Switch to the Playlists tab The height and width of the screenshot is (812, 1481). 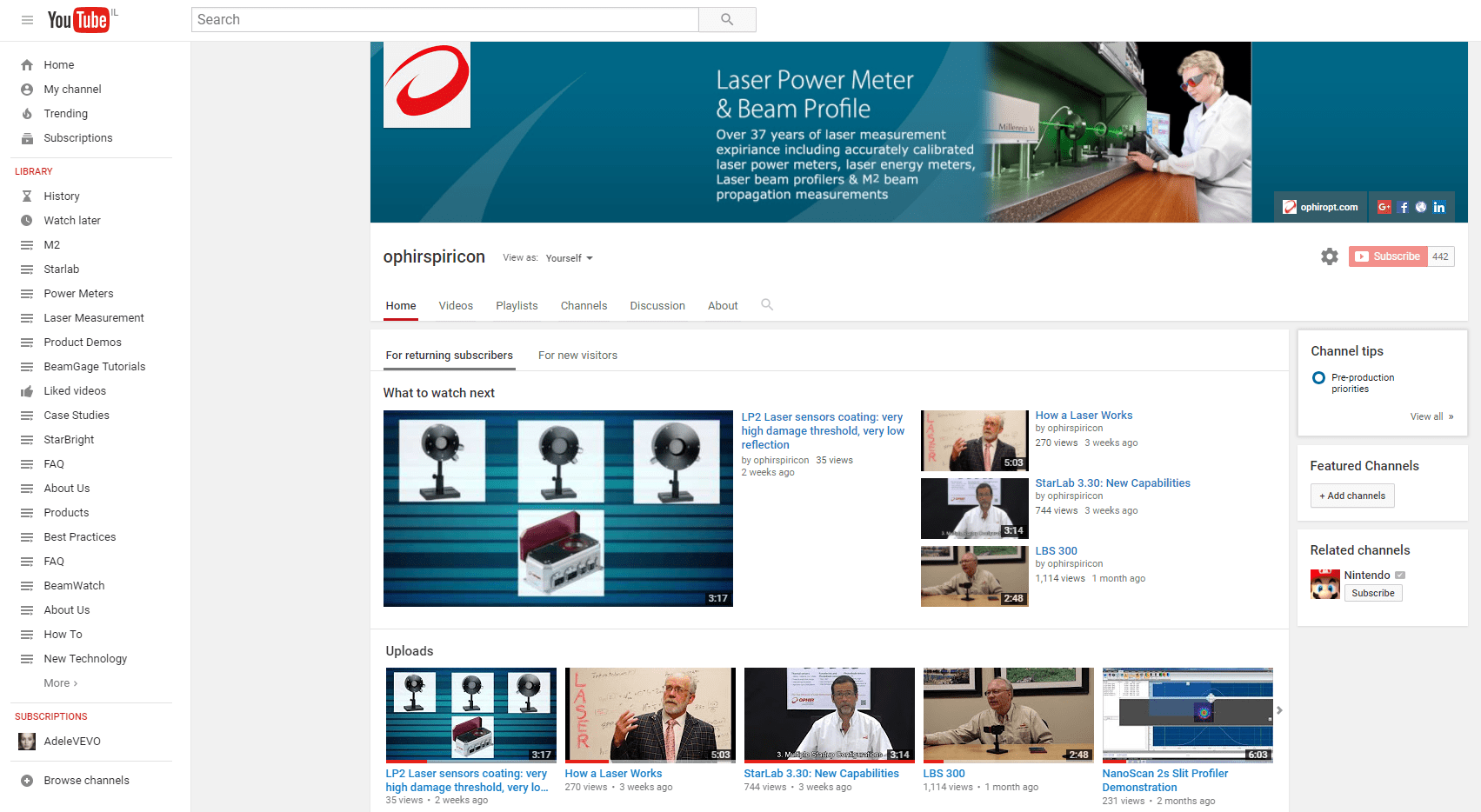point(517,306)
